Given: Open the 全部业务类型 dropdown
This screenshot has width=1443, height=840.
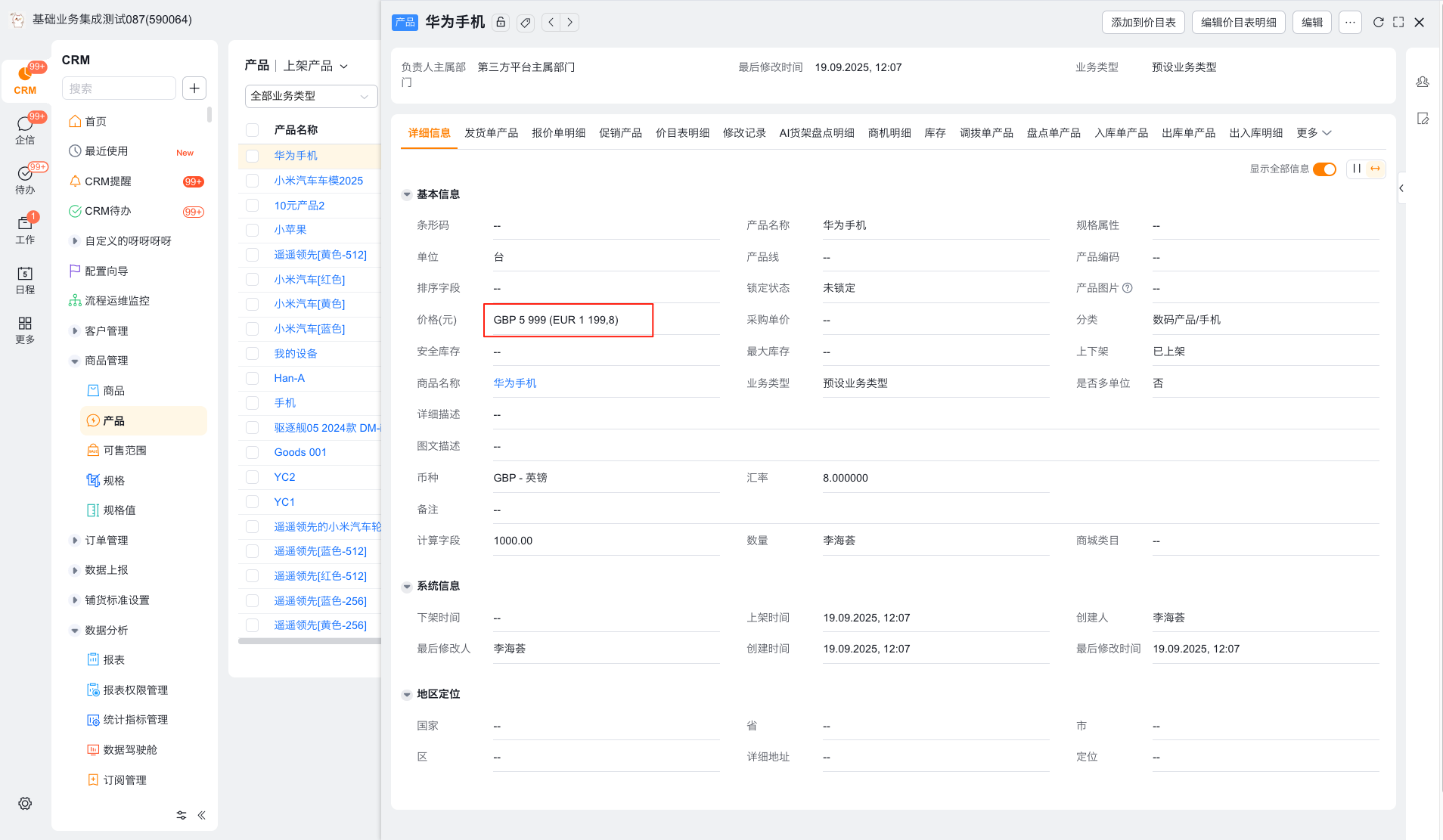Looking at the screenshot, I should 310,96.
